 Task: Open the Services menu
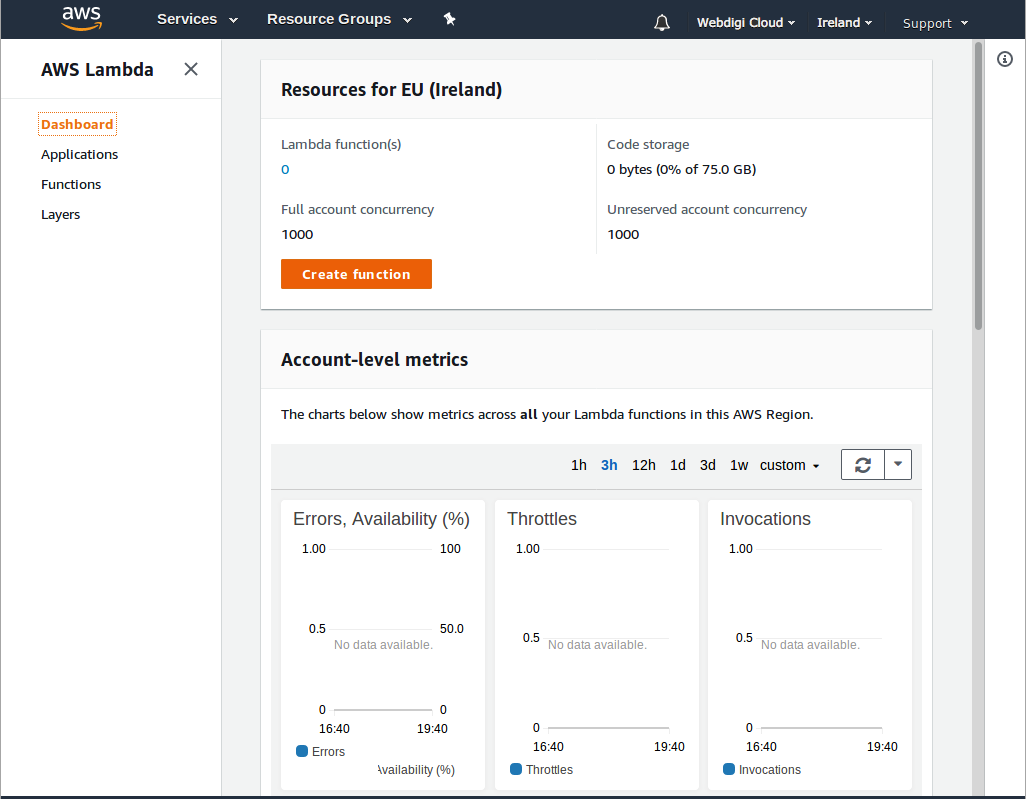(x=197, y=20)
